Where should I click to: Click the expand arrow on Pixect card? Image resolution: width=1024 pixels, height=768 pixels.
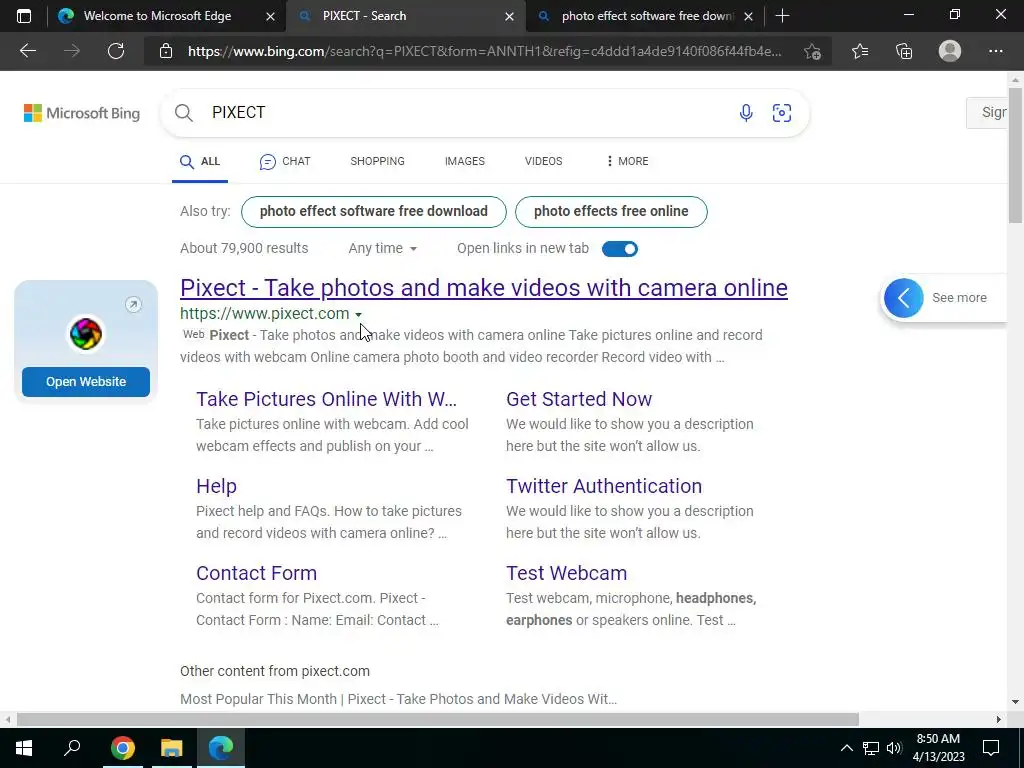[133, 304]
